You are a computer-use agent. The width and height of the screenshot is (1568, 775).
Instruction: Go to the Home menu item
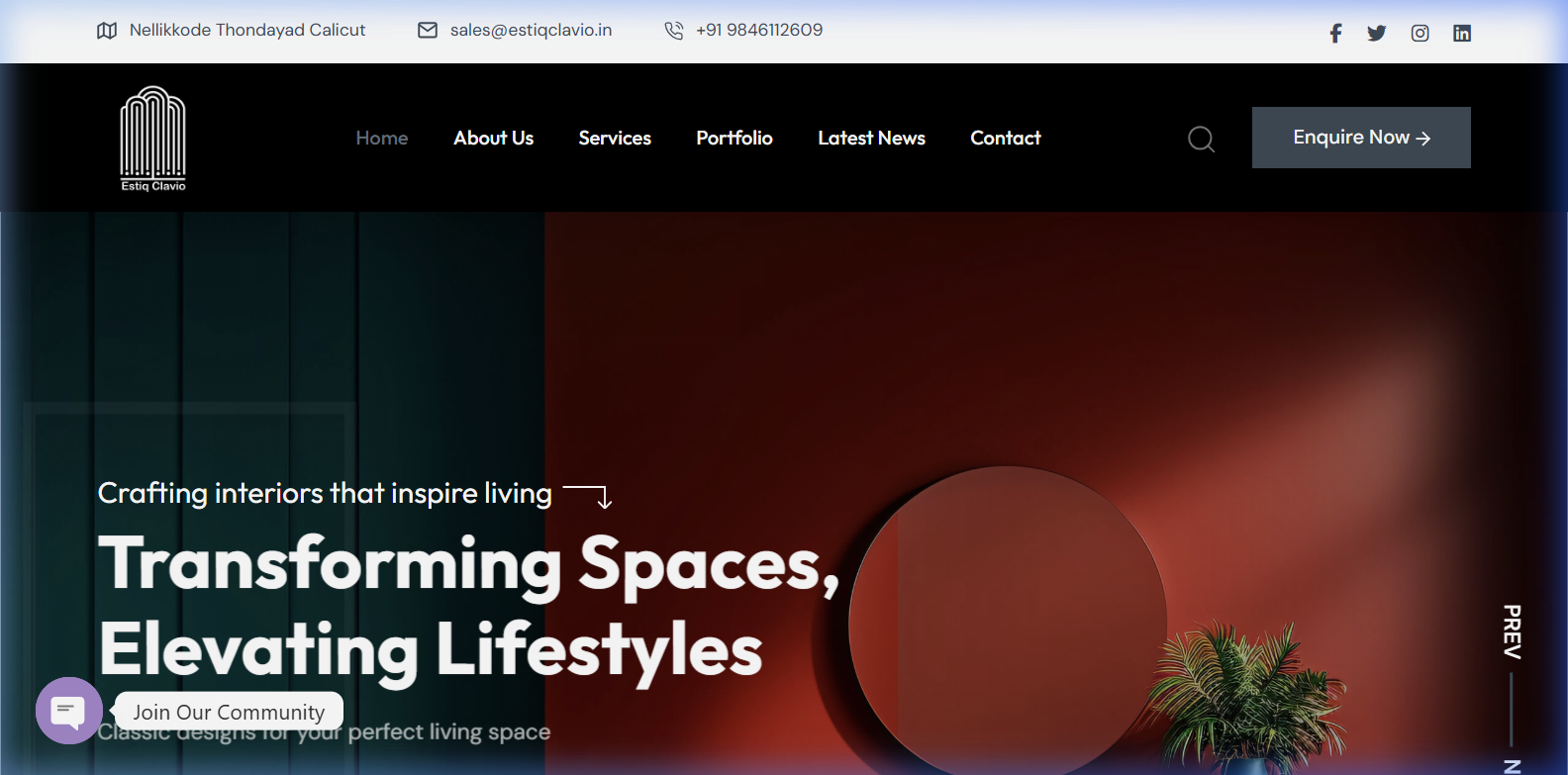[381, 139]
